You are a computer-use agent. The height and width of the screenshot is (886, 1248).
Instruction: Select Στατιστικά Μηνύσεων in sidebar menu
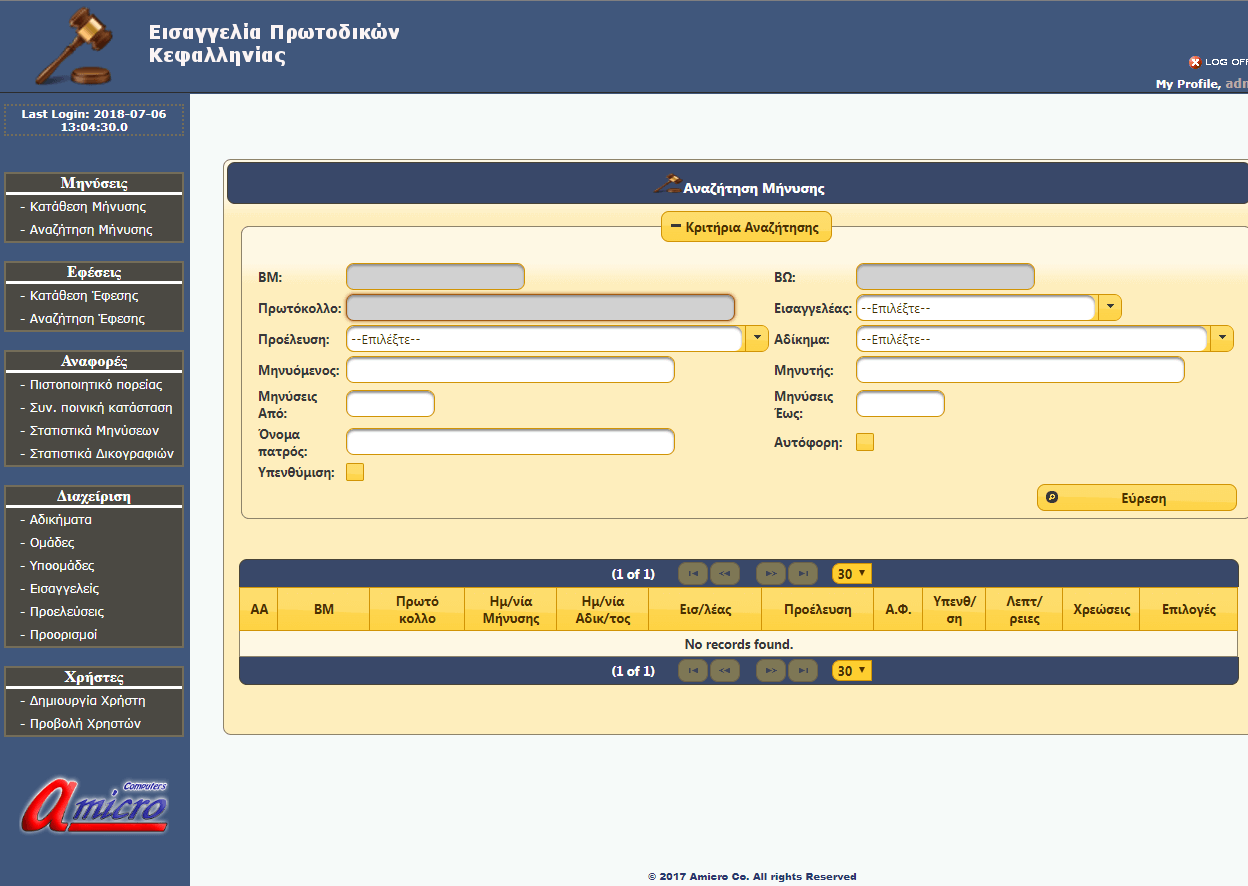94,431
